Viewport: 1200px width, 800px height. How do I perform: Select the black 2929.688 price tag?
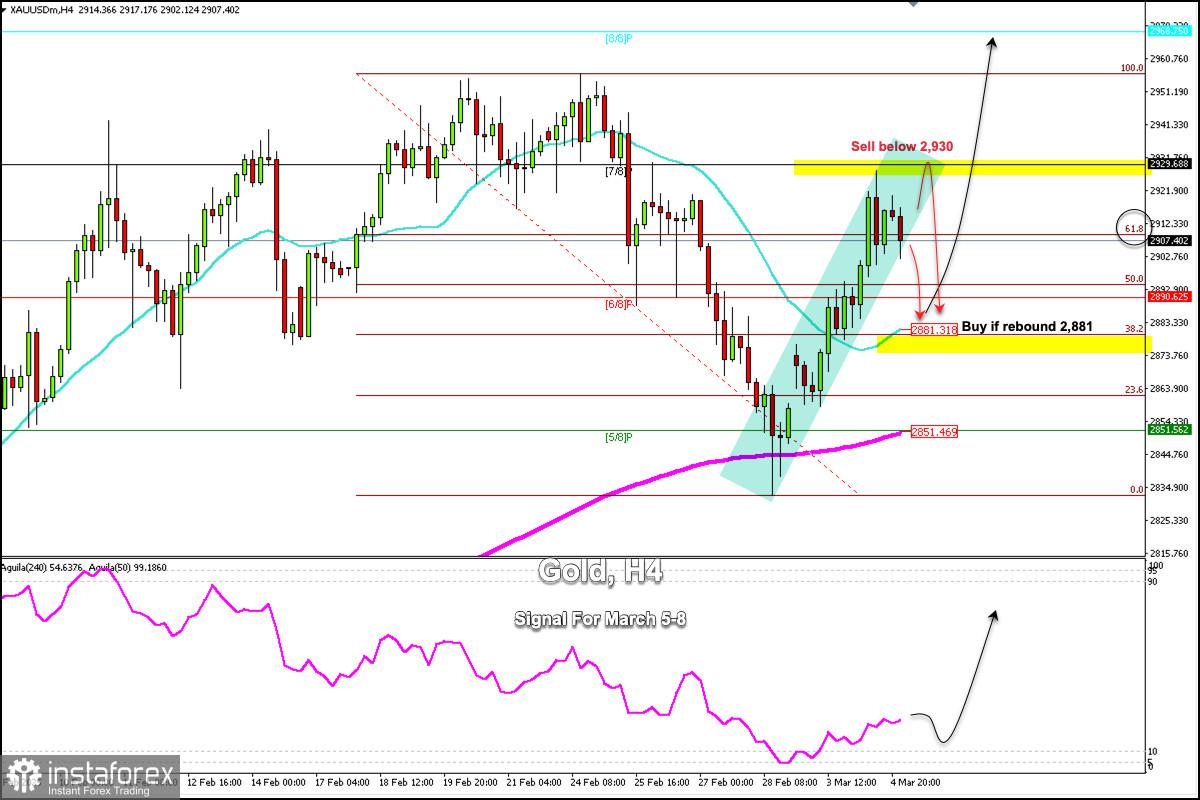[1169, 164]
